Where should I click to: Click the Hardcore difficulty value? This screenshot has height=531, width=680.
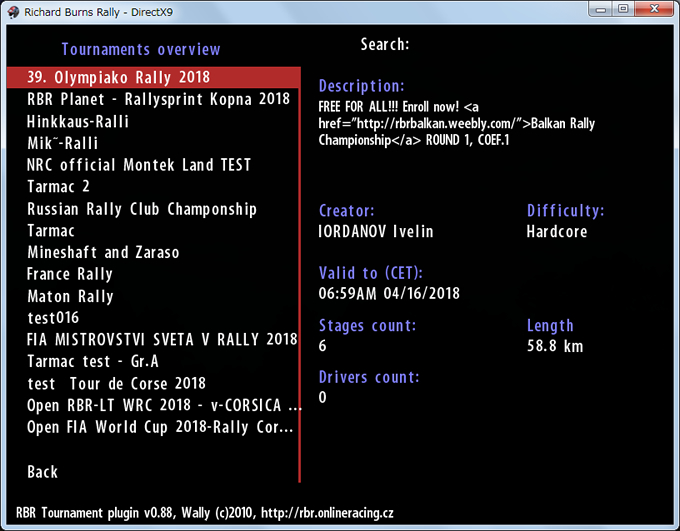(557, 232)
